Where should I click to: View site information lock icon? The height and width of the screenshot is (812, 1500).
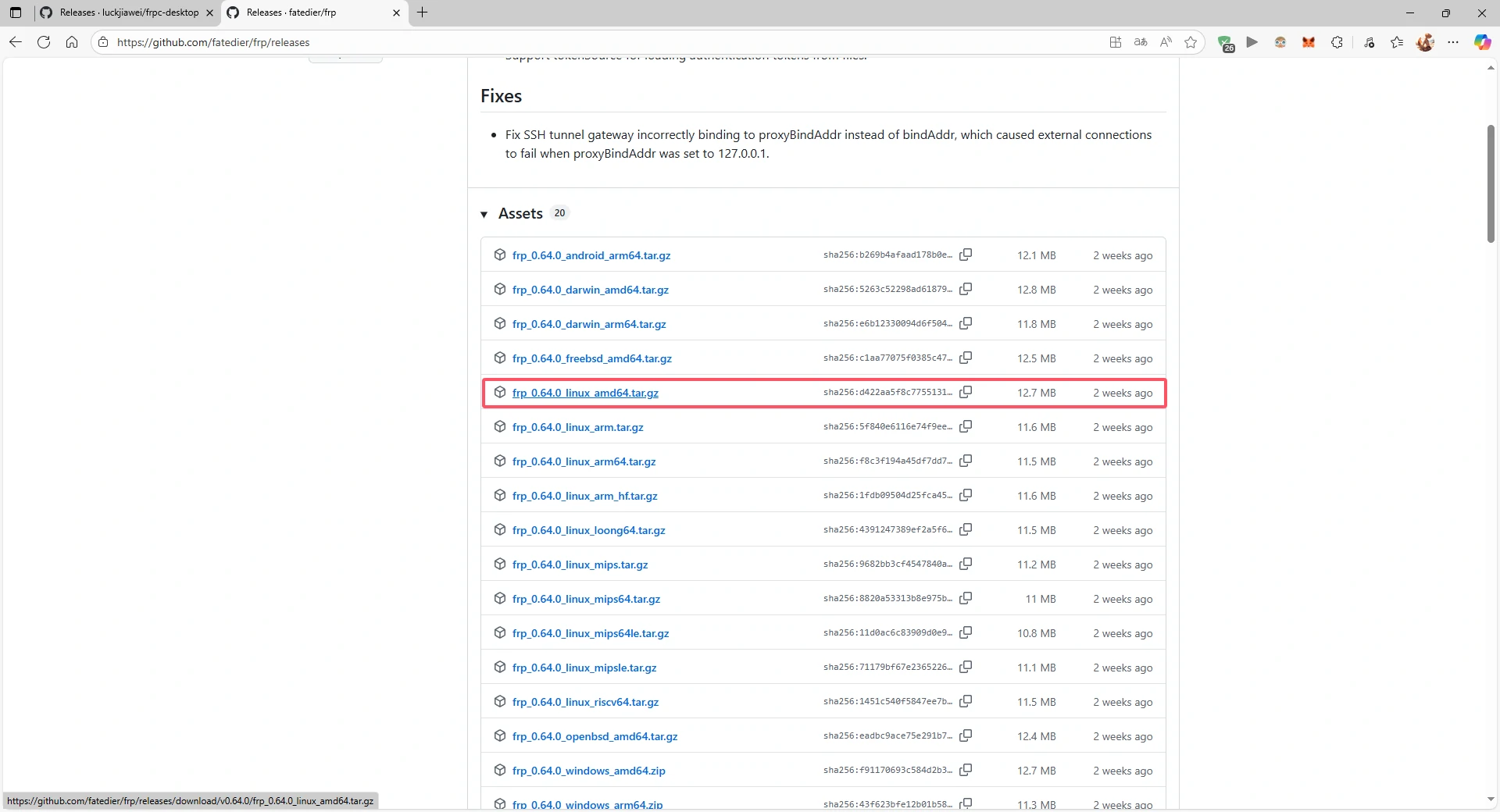[x=103, y=42]
